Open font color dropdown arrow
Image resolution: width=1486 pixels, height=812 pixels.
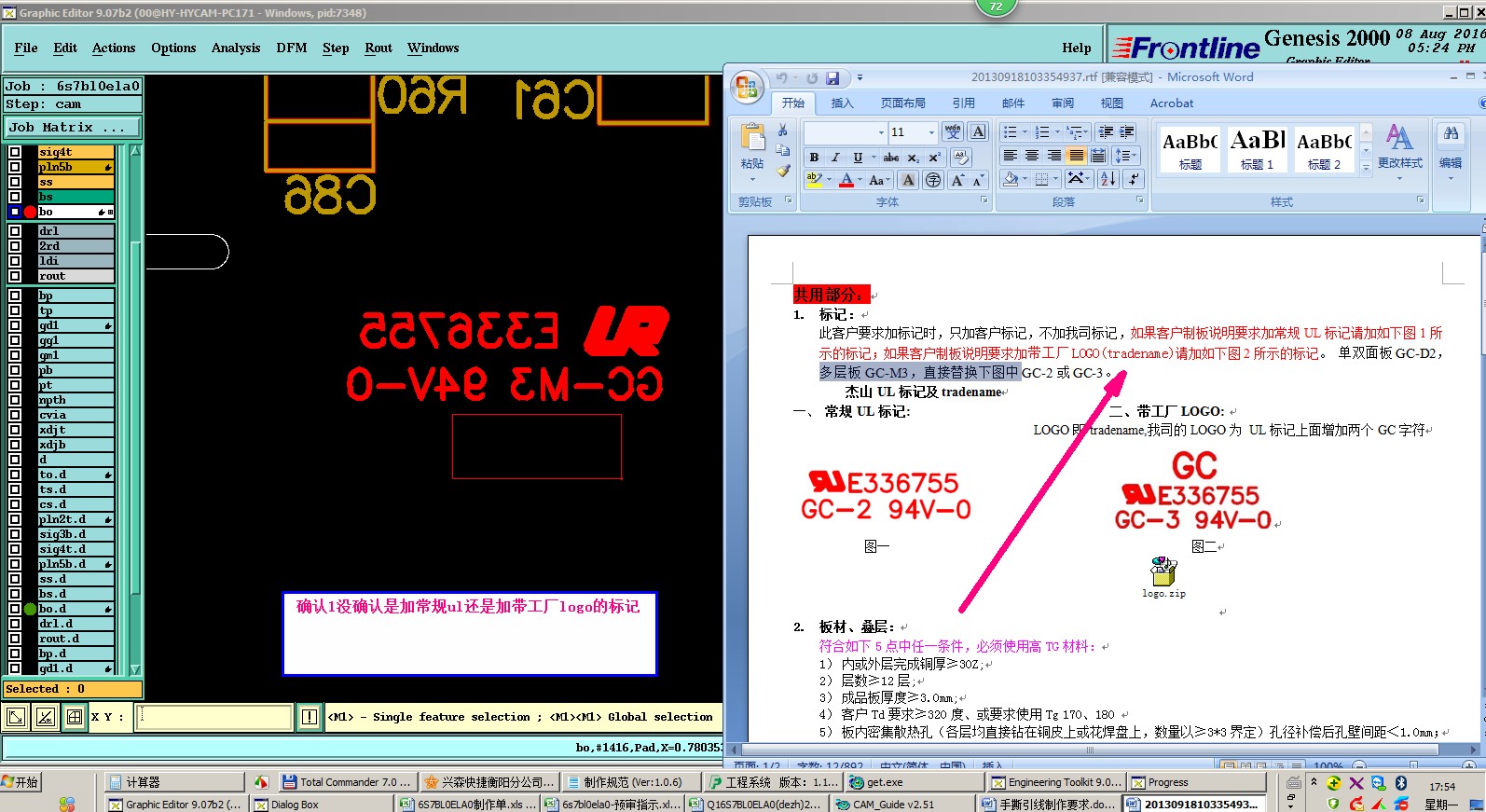(859, 181)
